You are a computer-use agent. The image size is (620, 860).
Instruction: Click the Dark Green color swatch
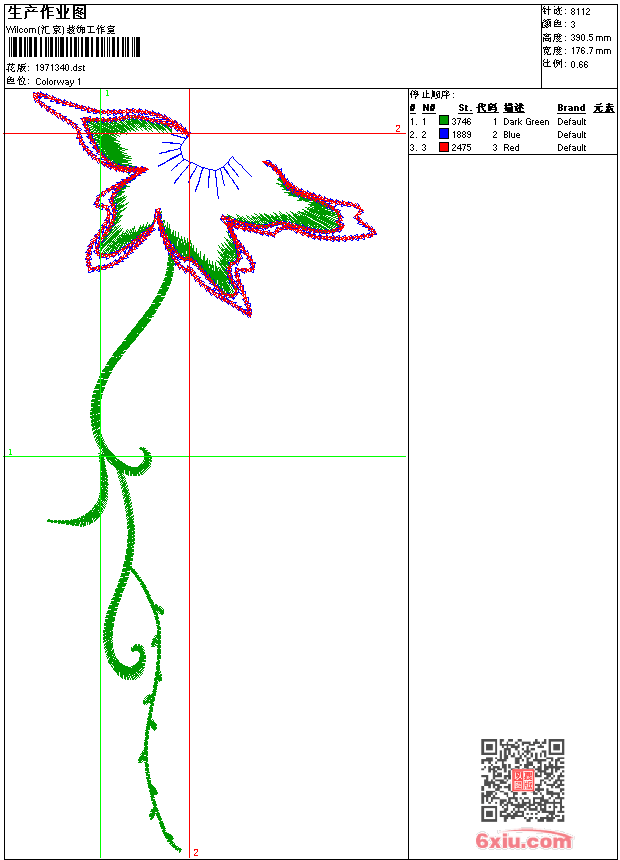(444, 121)
